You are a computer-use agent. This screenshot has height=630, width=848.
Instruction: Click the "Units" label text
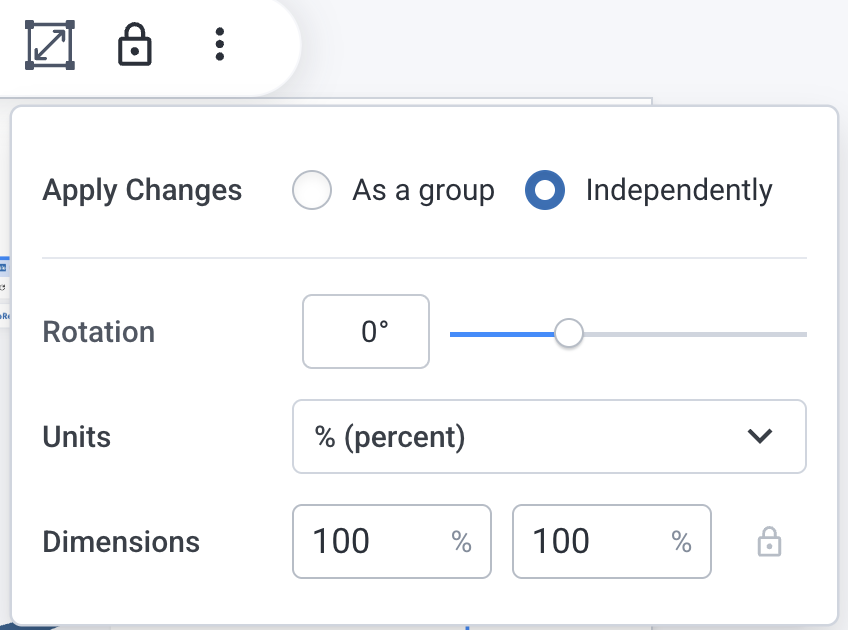[x=77, y=437]
